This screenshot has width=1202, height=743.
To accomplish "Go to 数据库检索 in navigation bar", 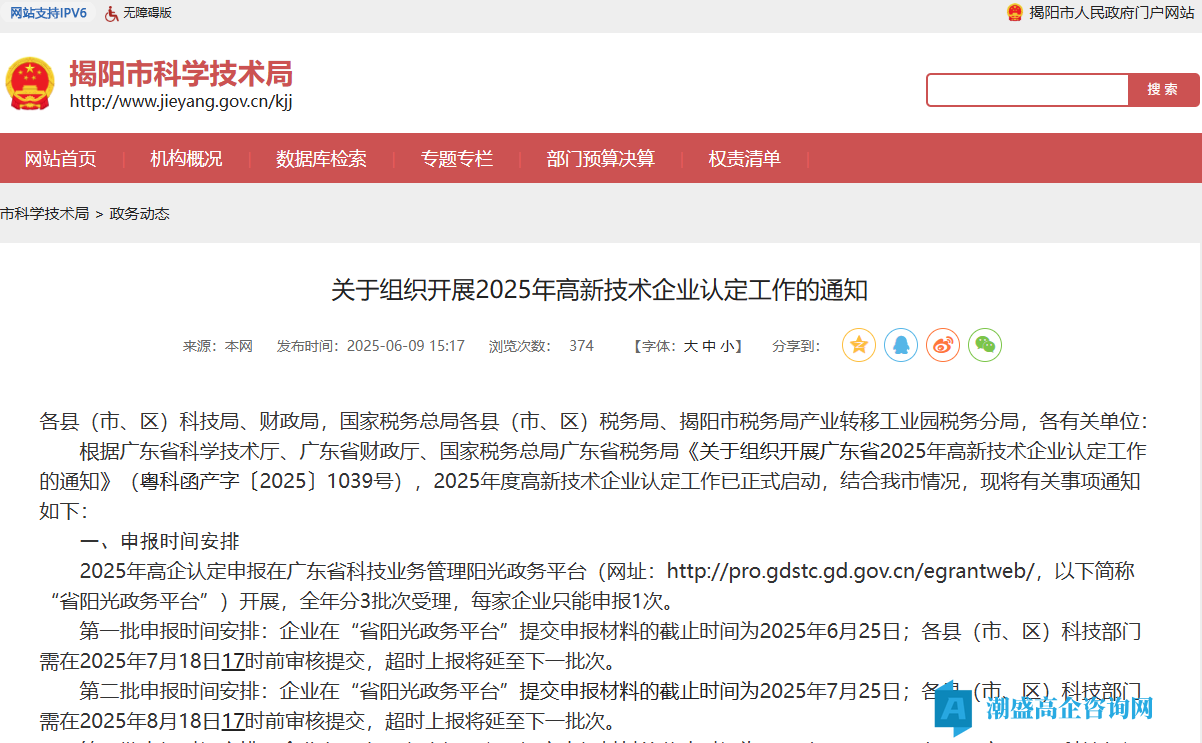I will (321, 159).
